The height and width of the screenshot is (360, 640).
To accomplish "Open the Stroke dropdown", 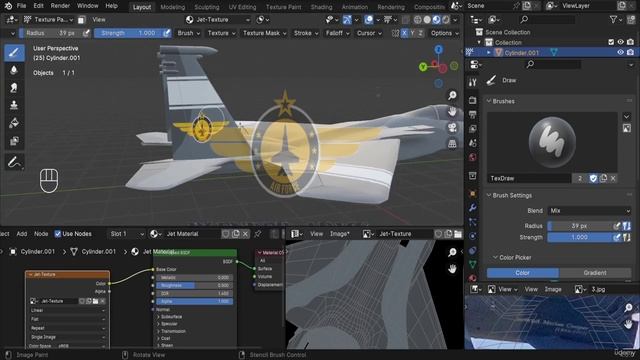I will 306,33.
